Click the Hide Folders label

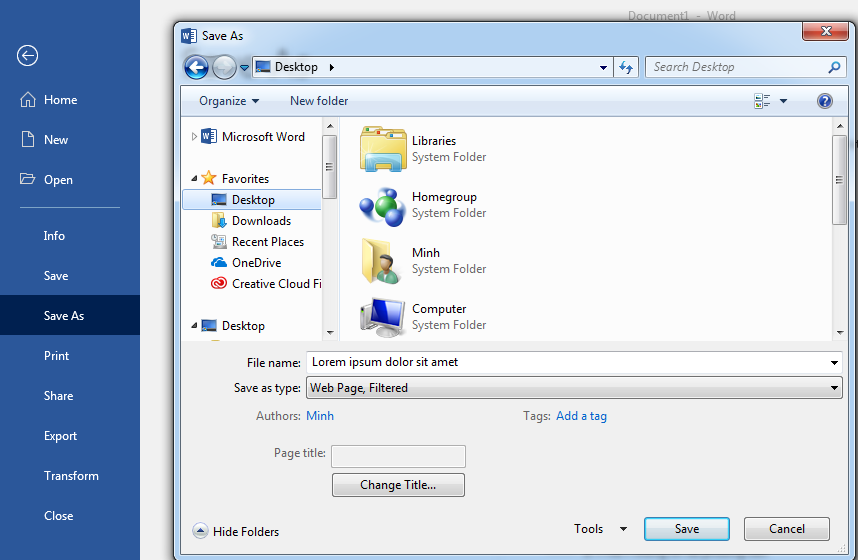pyautogui.click(x=246, y=532)
